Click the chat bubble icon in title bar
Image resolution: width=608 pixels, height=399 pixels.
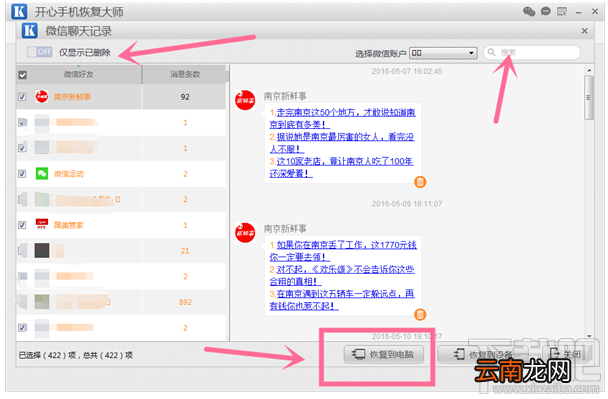[x=546, y=12]
